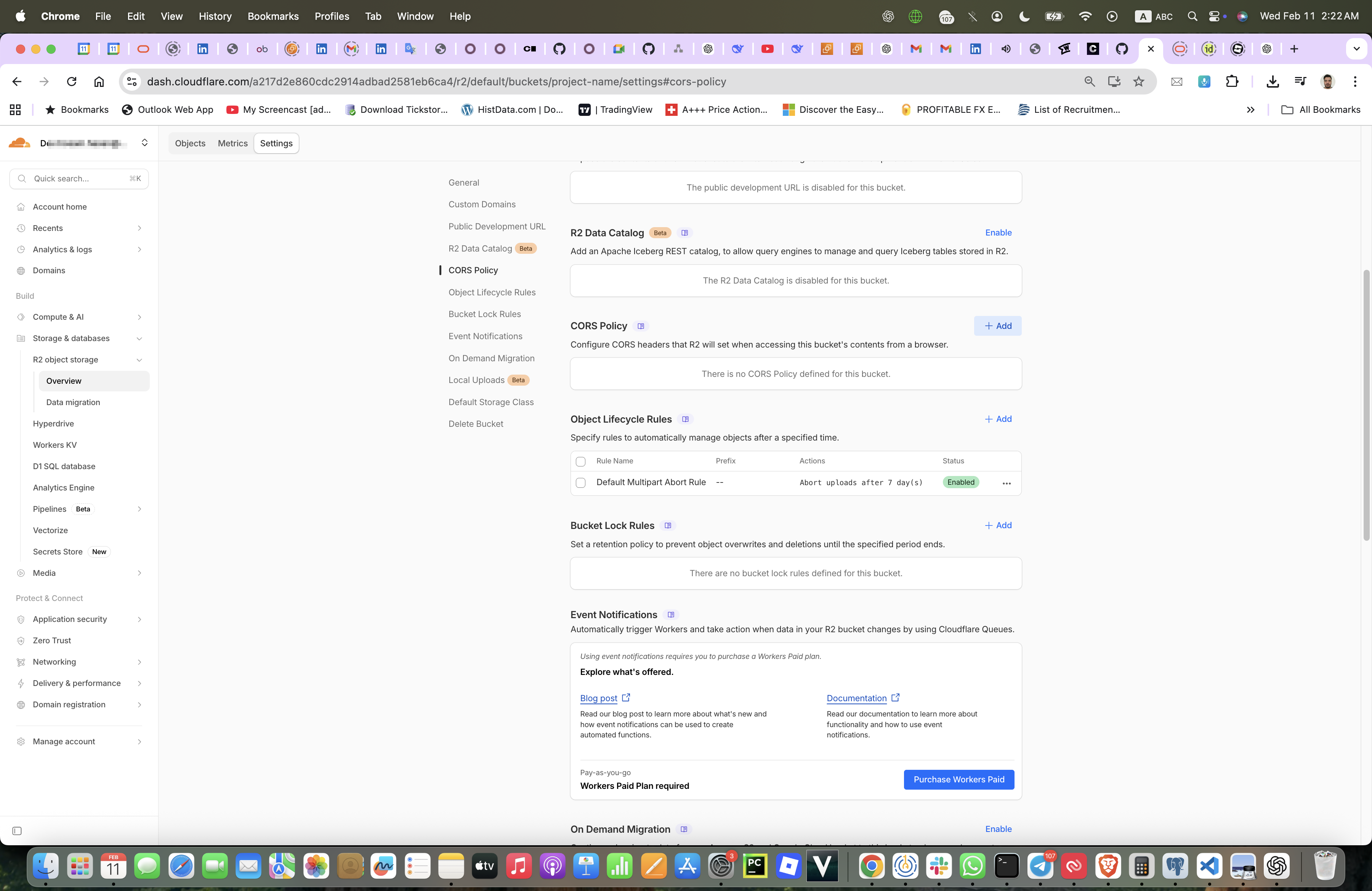Switch to the Objects tab
Screen dimensions: 1372x891
tap(190, 144)
